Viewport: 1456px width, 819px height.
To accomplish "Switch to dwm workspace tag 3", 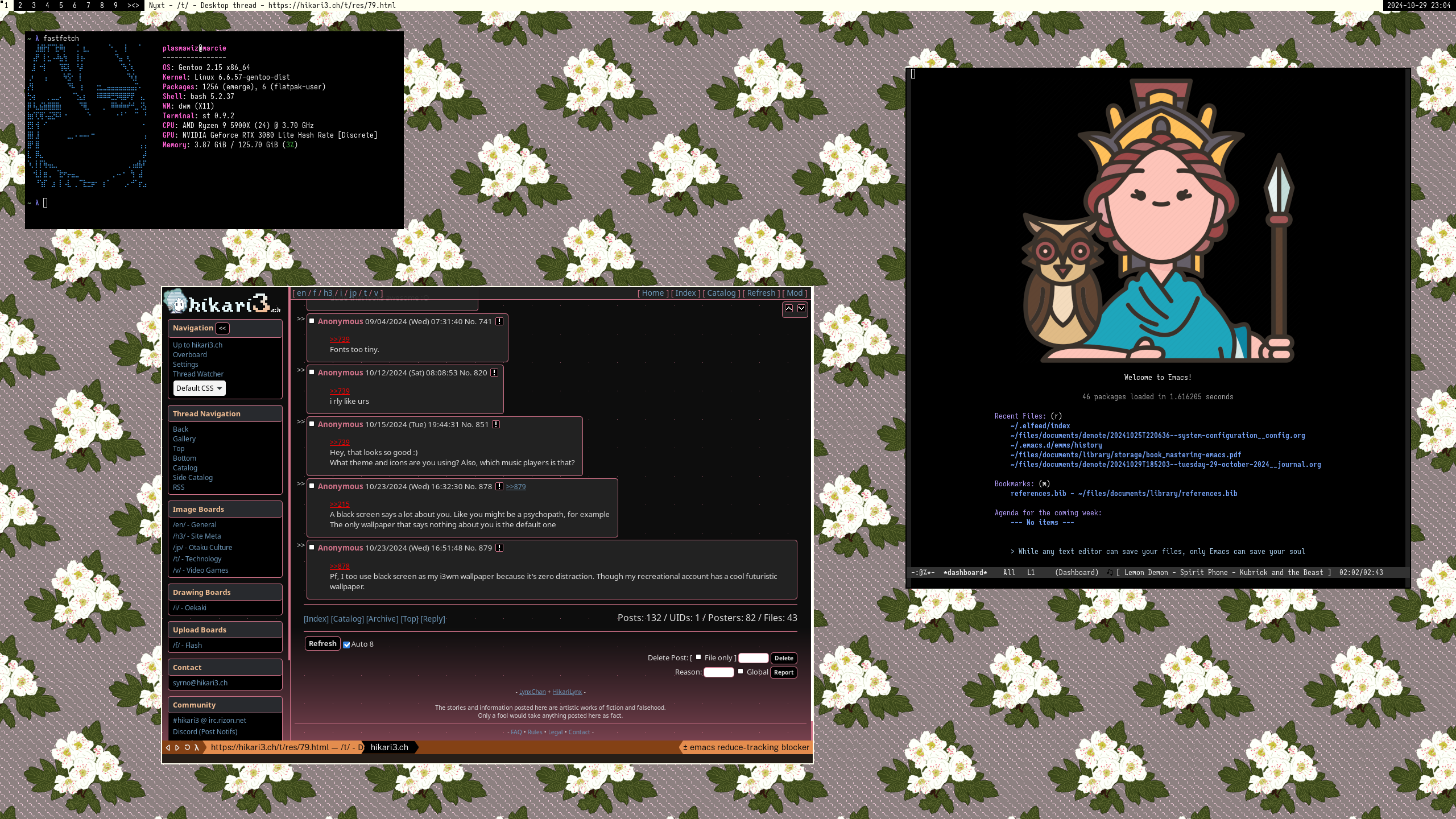I will [34, 5].
